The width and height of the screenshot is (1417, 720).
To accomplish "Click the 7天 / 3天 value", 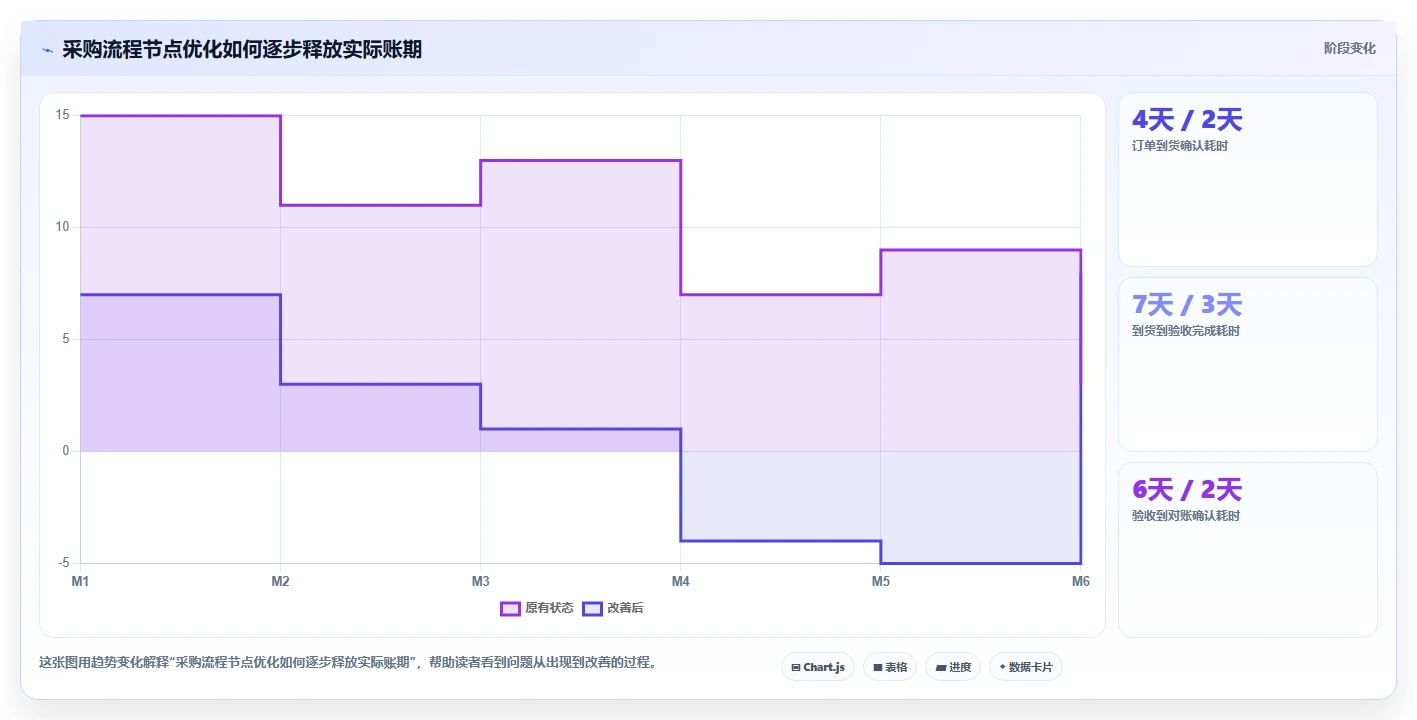I will 1186,305.
